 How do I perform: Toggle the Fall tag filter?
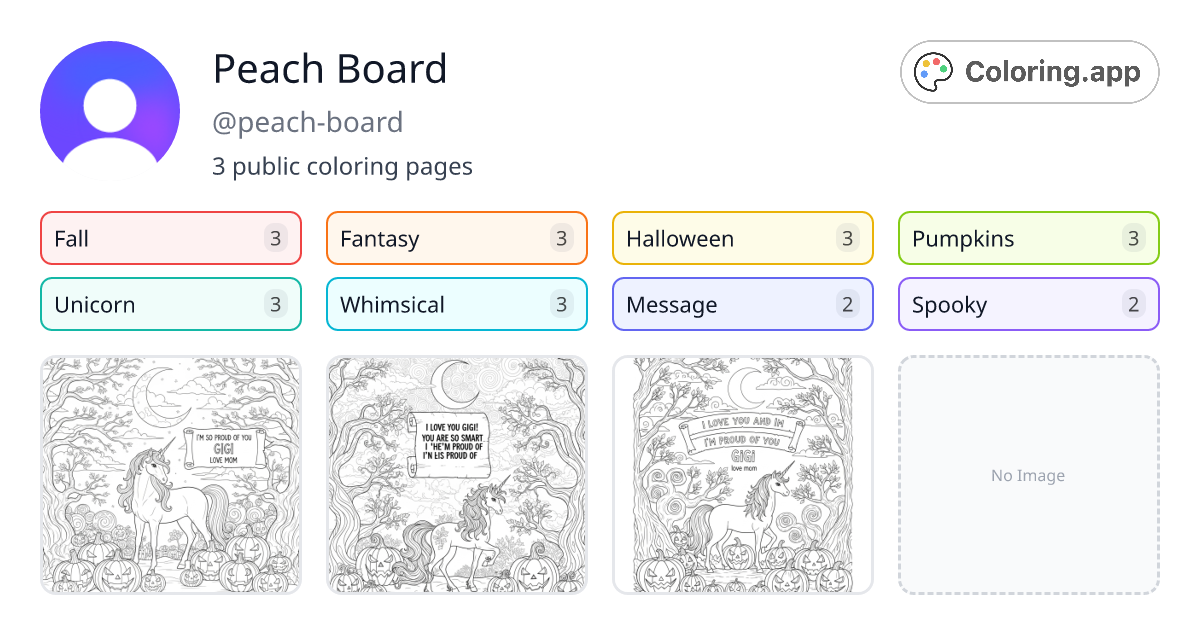coord(170,238)
